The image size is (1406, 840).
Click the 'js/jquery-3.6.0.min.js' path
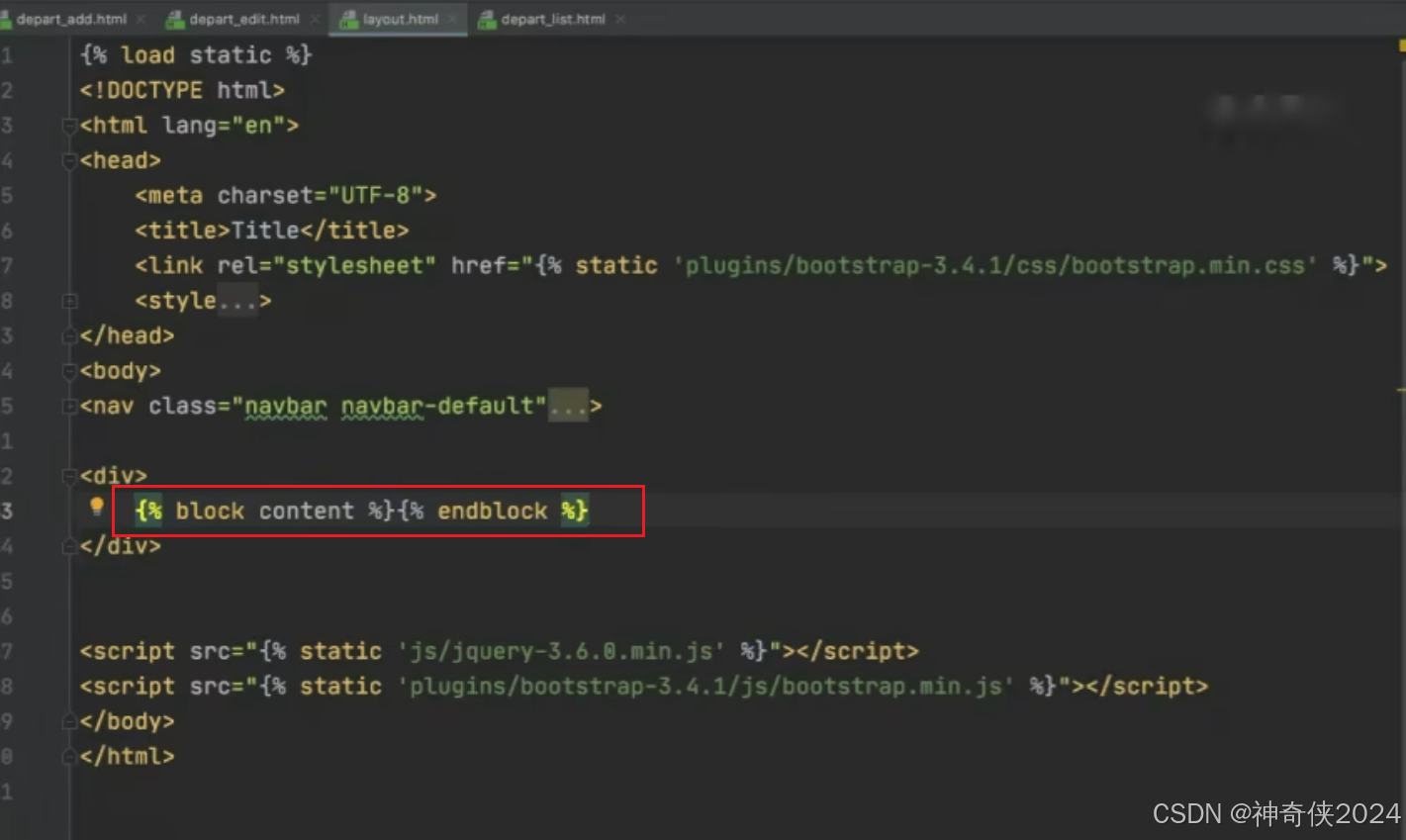(x=561, y=651)
